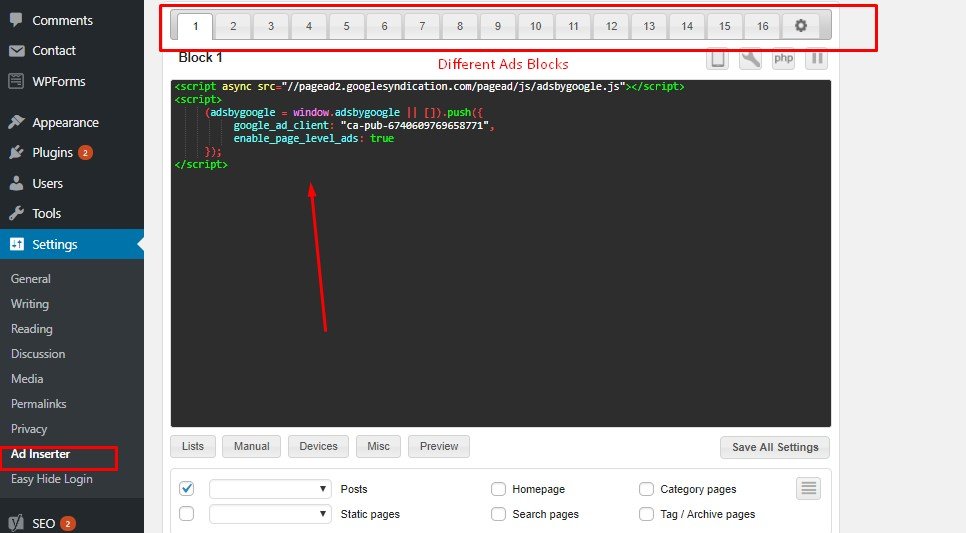Switch to ad block tab 12

611,26
